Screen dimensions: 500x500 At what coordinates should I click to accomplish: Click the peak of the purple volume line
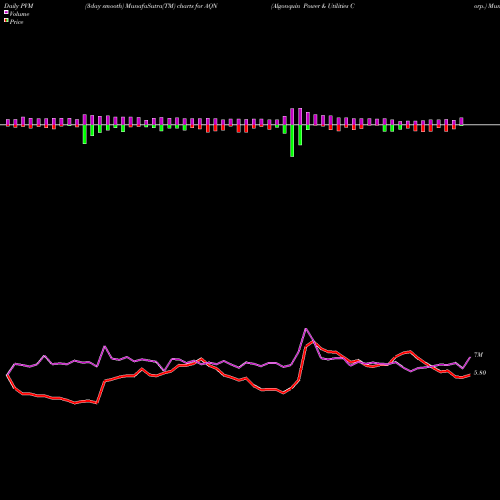(306, 329)
